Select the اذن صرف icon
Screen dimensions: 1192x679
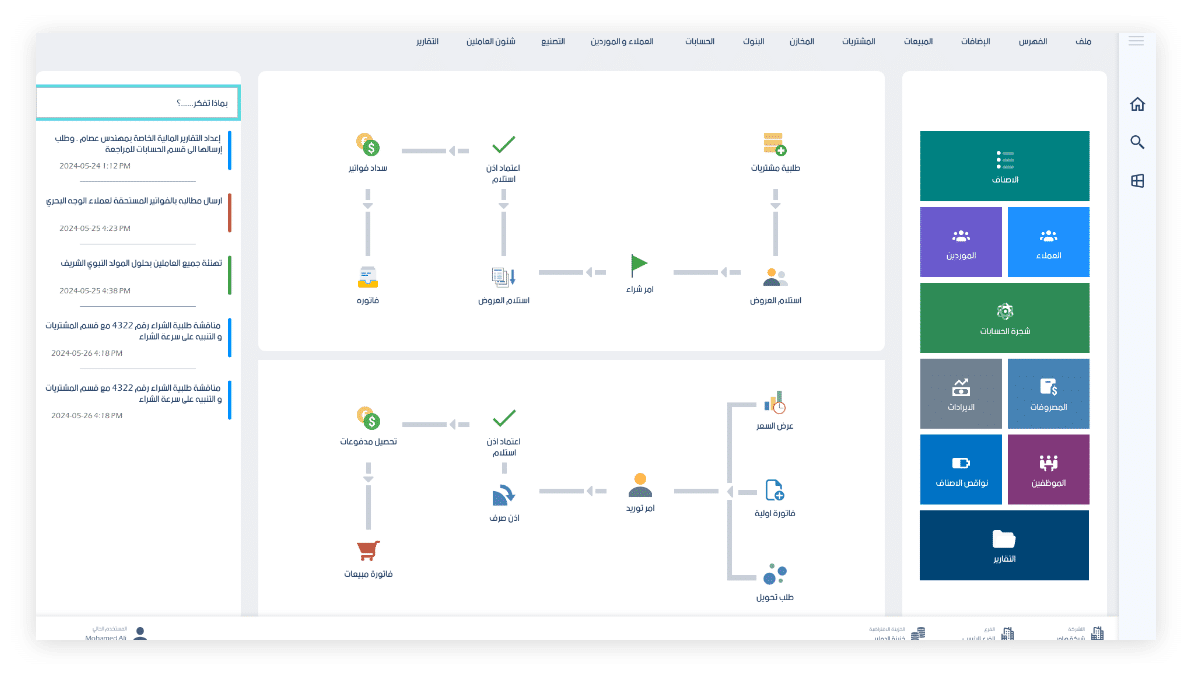503,495
